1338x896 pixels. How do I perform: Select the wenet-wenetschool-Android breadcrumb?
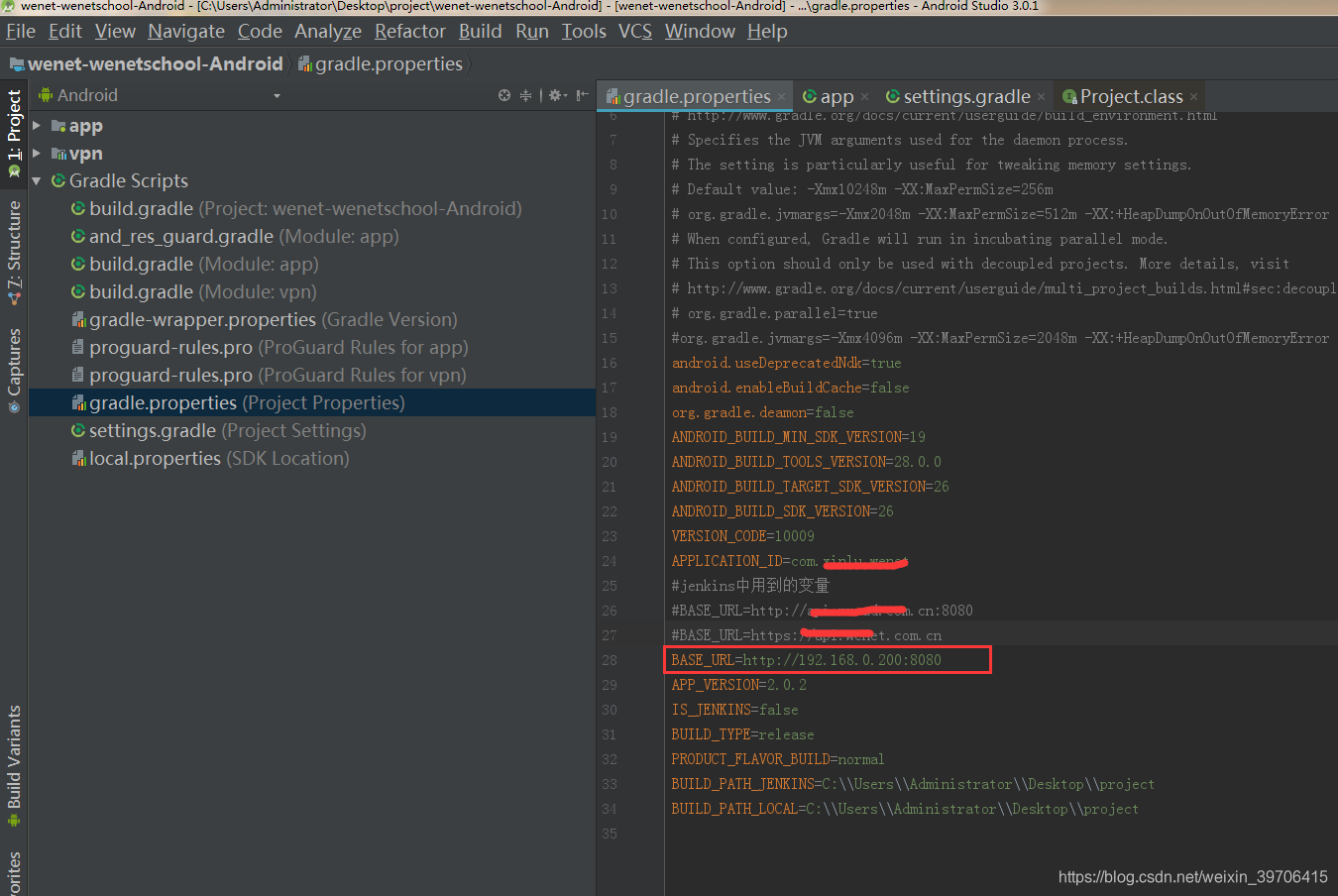151,63
